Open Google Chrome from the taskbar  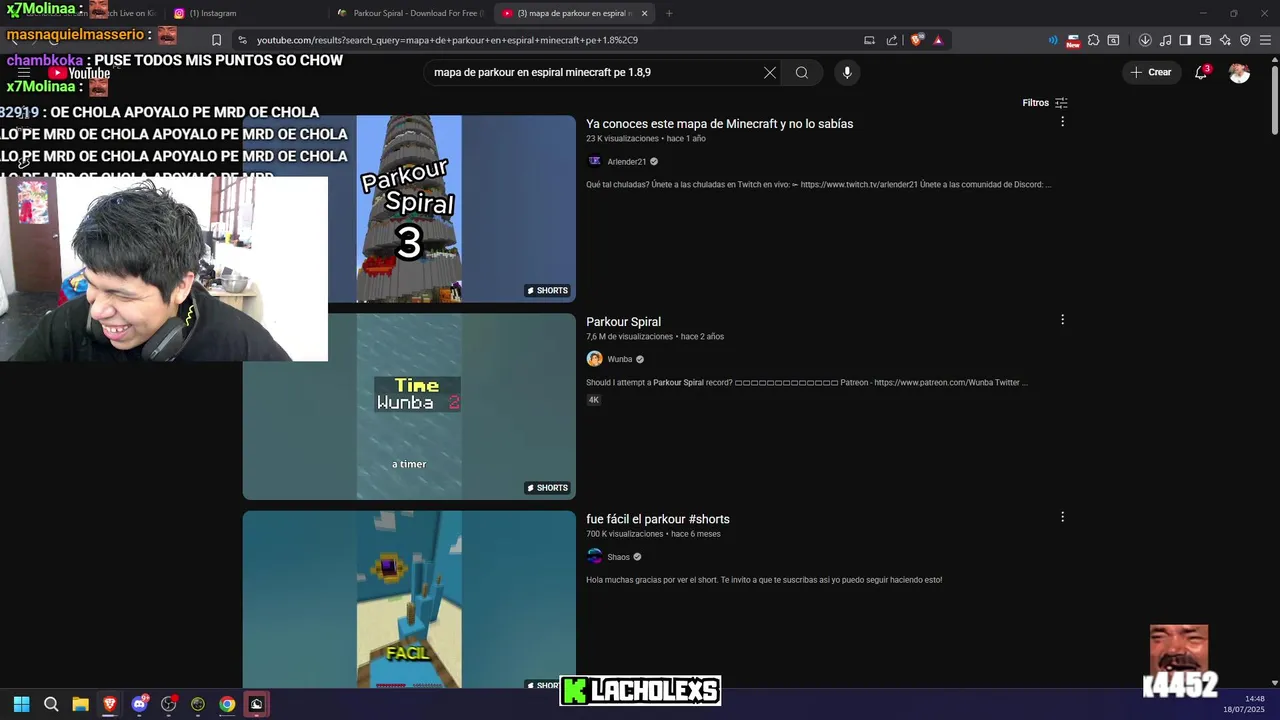(227, 704)
